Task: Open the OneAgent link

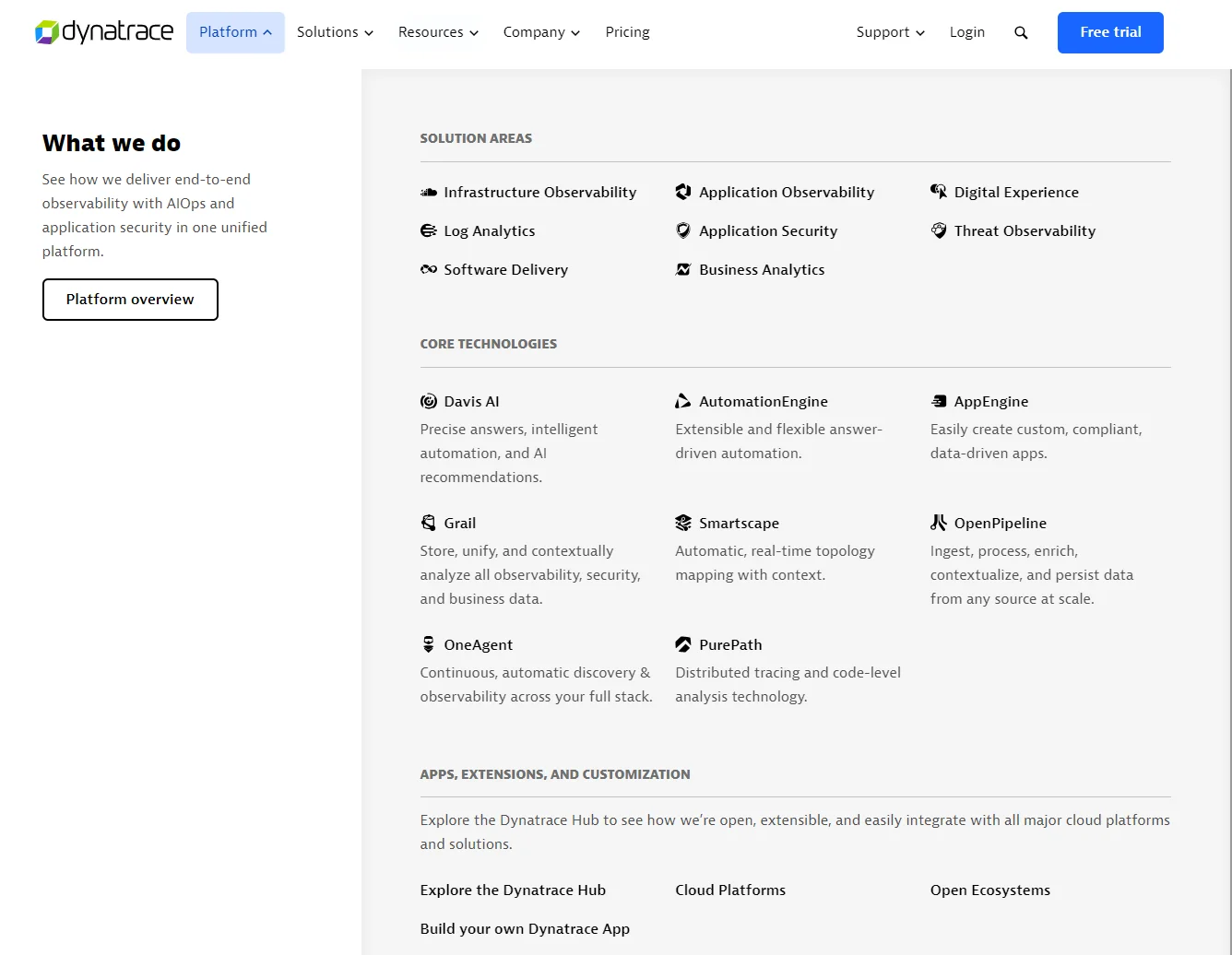Action: 479,644
